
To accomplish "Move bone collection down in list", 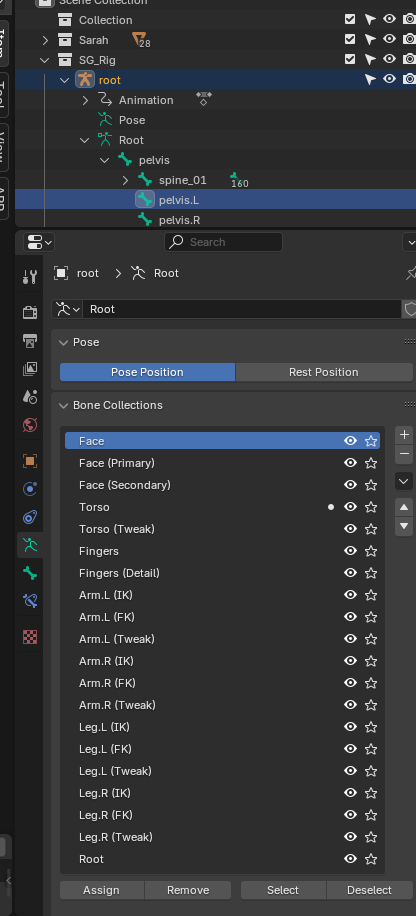I will tap(404, 526).
